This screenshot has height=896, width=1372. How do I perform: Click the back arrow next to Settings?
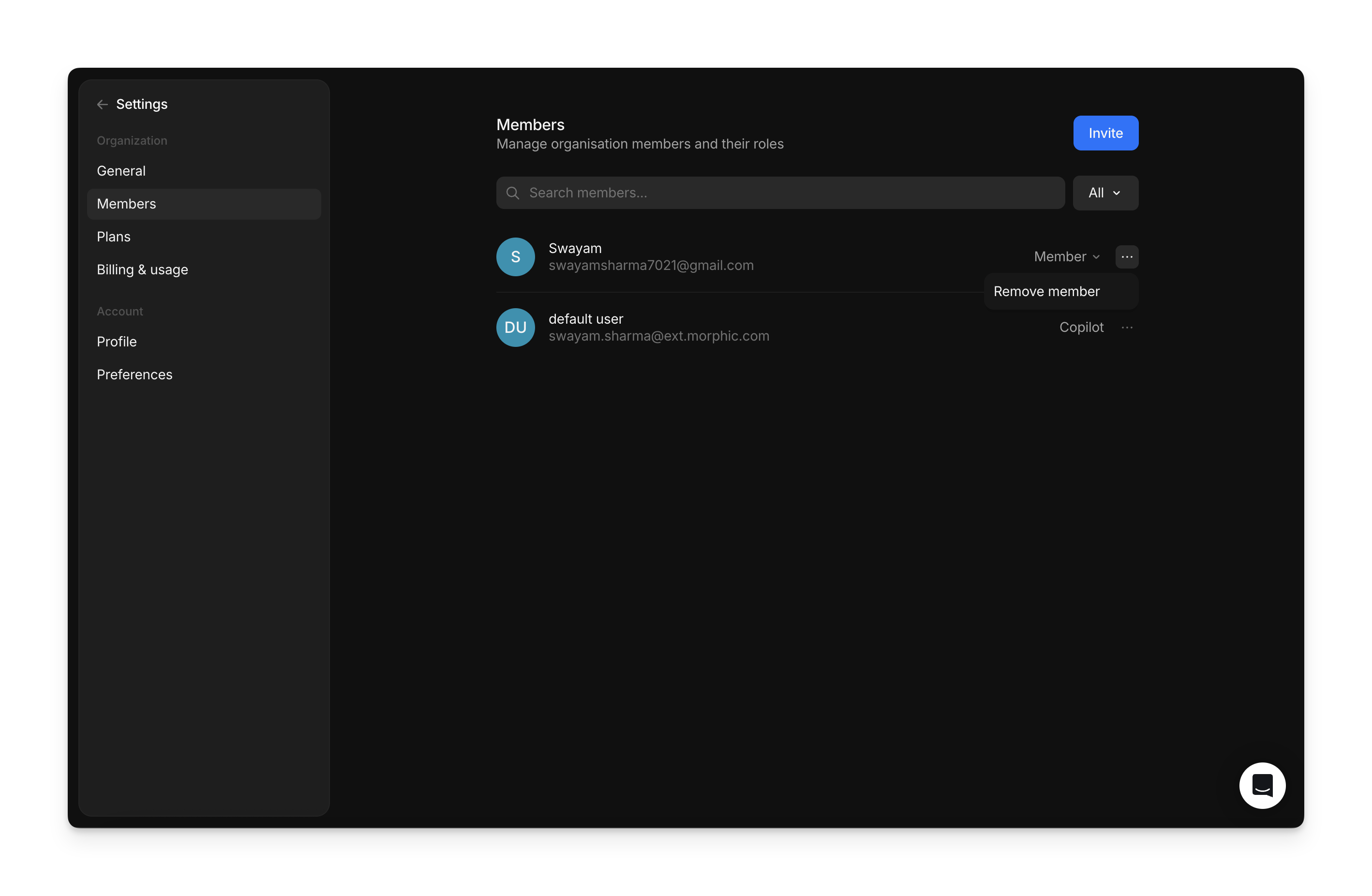click(102, 104)
